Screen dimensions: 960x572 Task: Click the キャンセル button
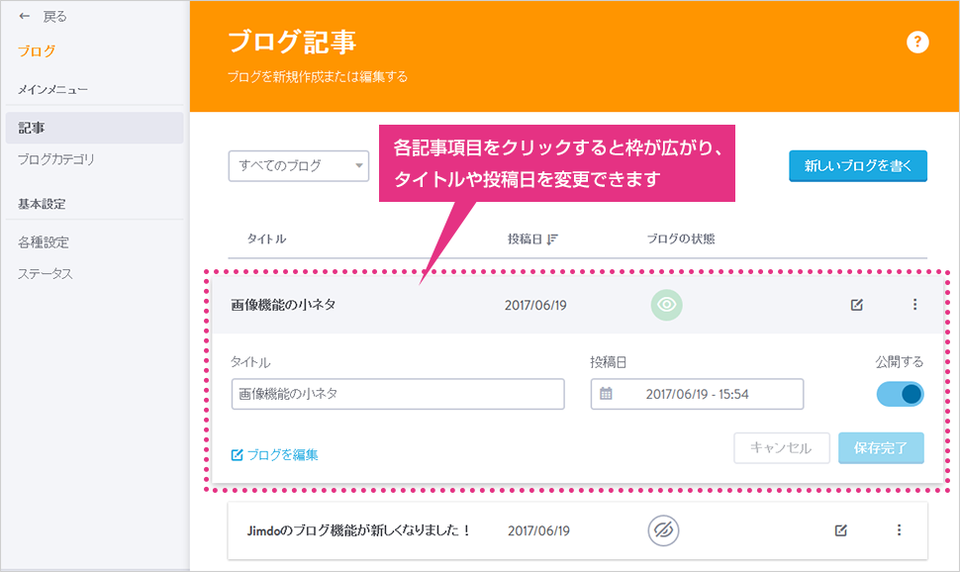pyautogui.click(x=782, y=448)
